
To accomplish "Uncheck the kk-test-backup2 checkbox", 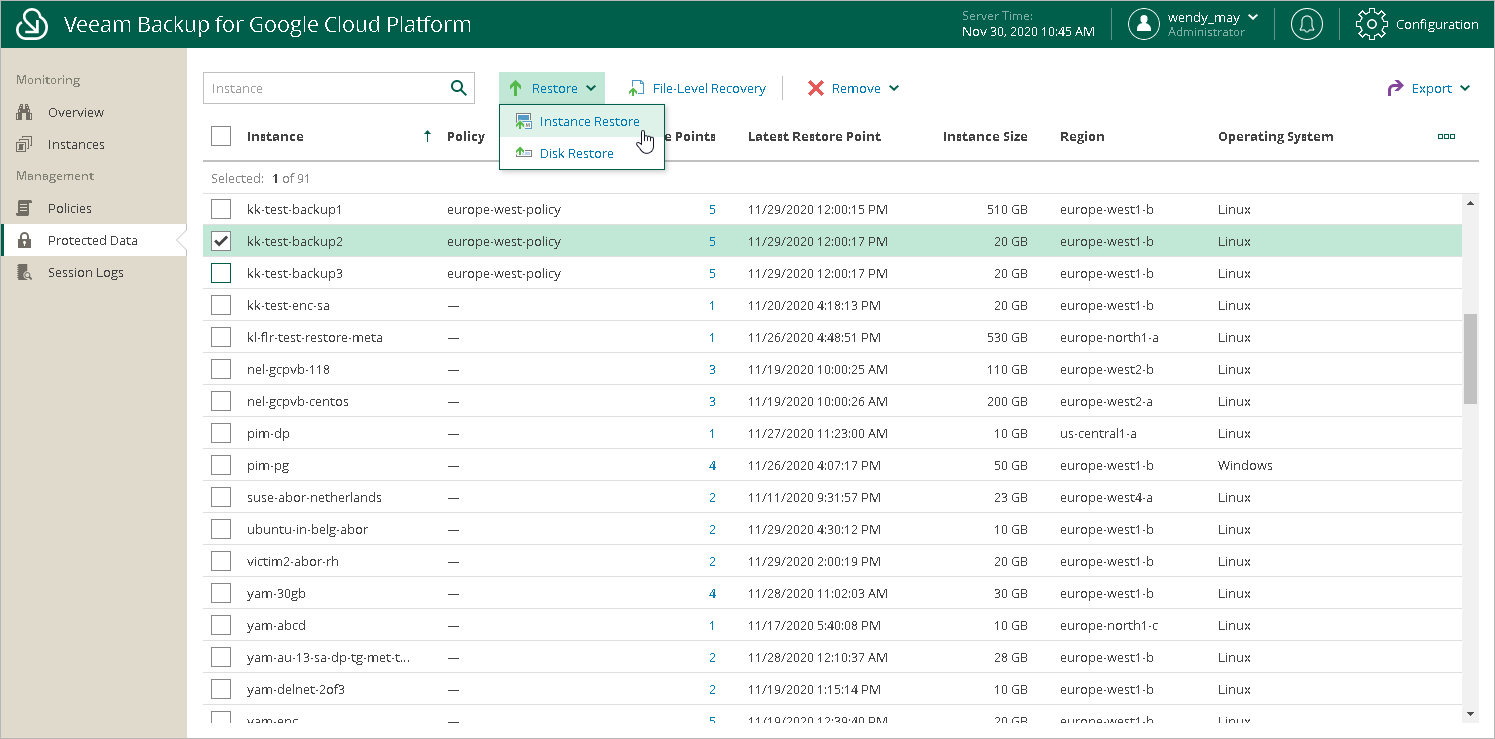I will point(221,241).
